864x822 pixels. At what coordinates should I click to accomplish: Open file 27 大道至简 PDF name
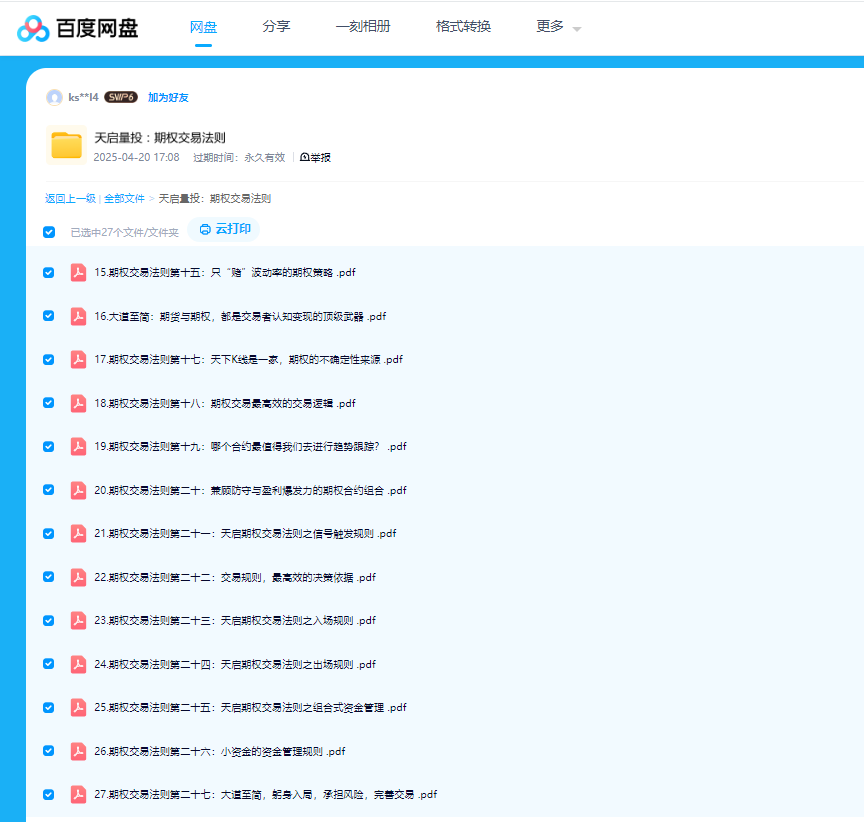pyautogui.click(x=265, y=795)
